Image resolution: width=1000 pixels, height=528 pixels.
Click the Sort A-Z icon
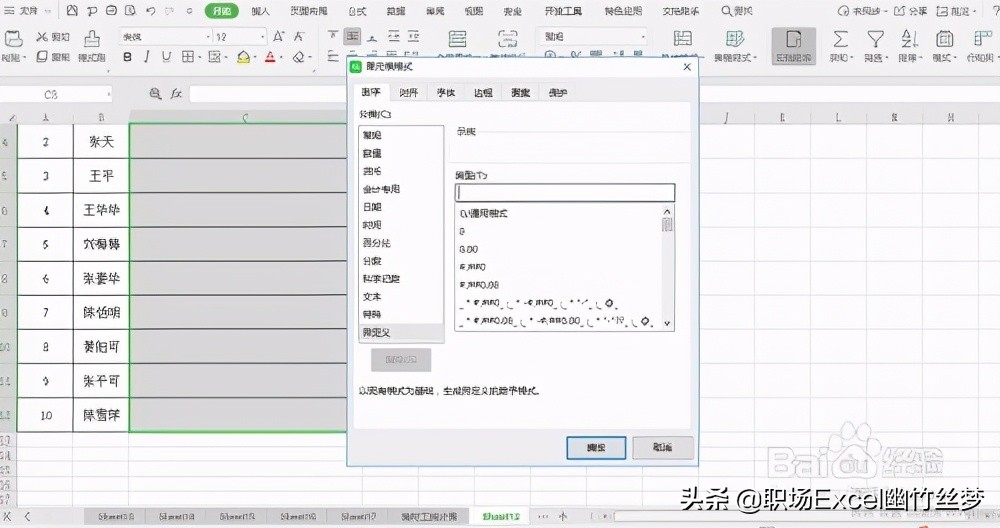click(909, 39)
